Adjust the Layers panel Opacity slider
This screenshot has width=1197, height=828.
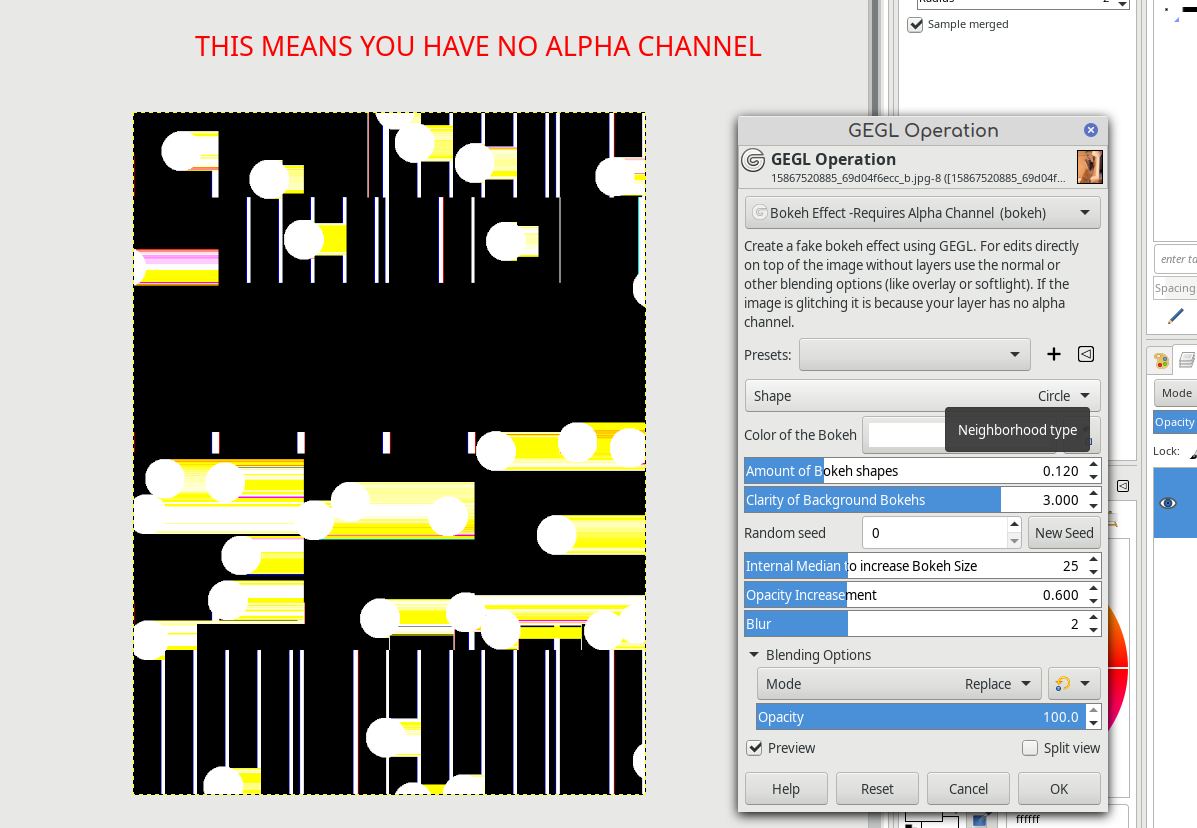coord(1176,422)
